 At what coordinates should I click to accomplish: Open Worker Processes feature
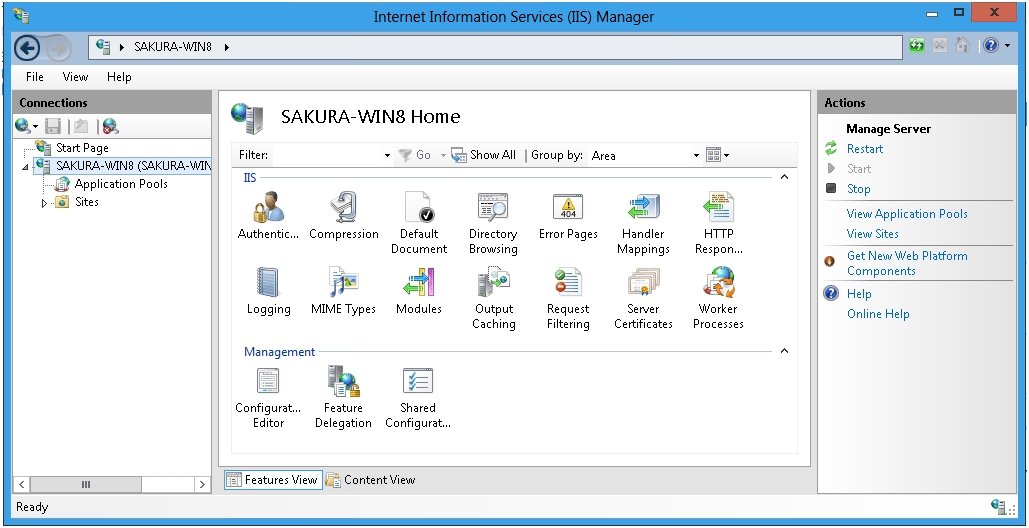coord(719,299)
